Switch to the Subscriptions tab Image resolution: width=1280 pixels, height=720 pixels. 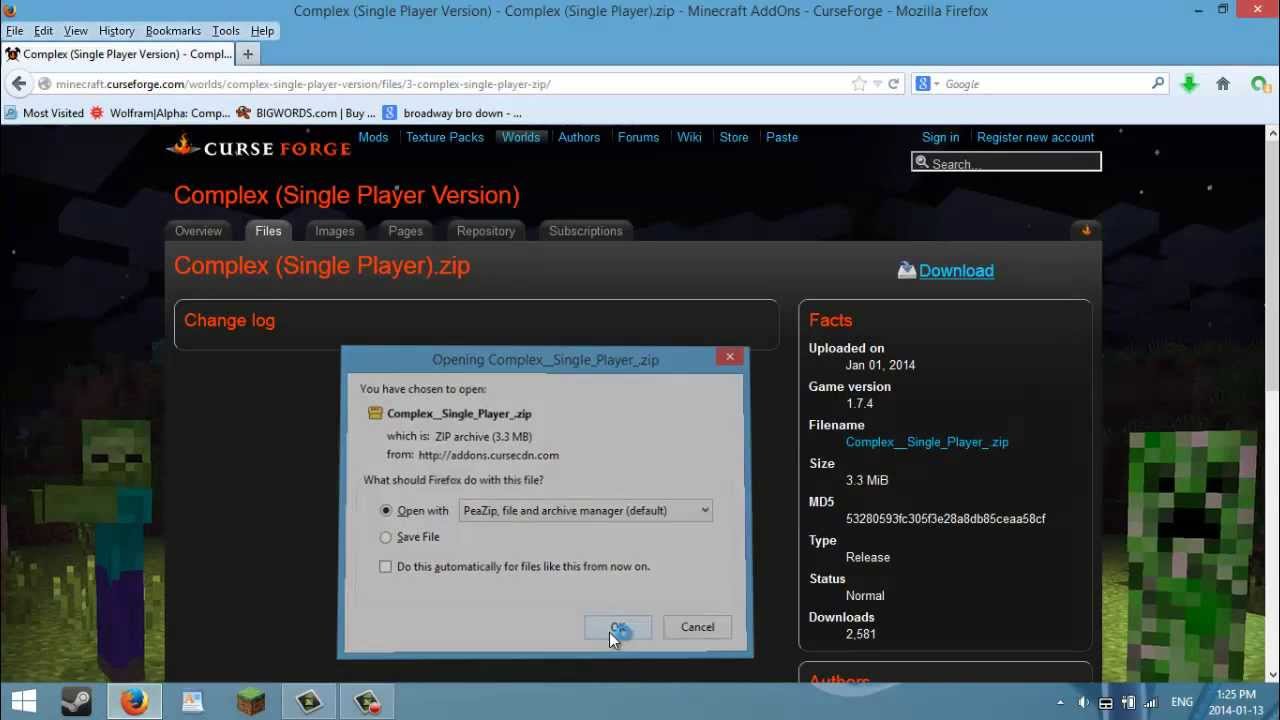click(x=586, y=231)
